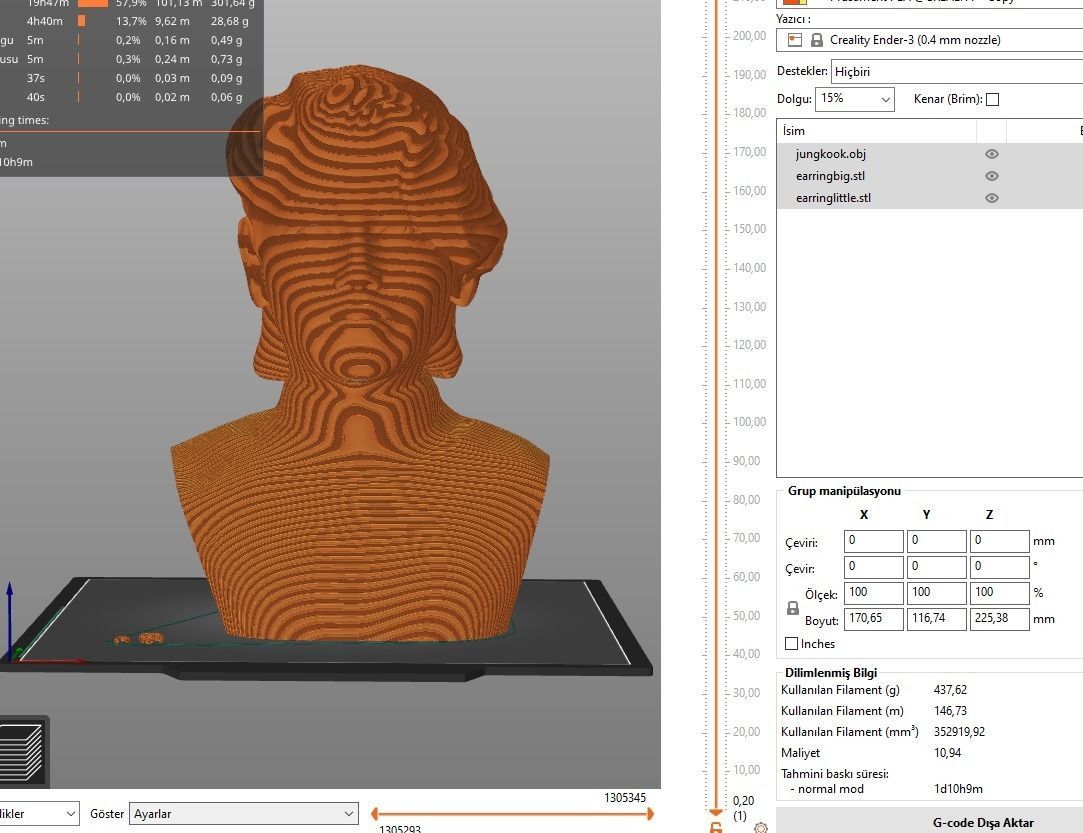Click Çeviri X input field
The height and width of the screenshot is (833, 1083).
874,541
